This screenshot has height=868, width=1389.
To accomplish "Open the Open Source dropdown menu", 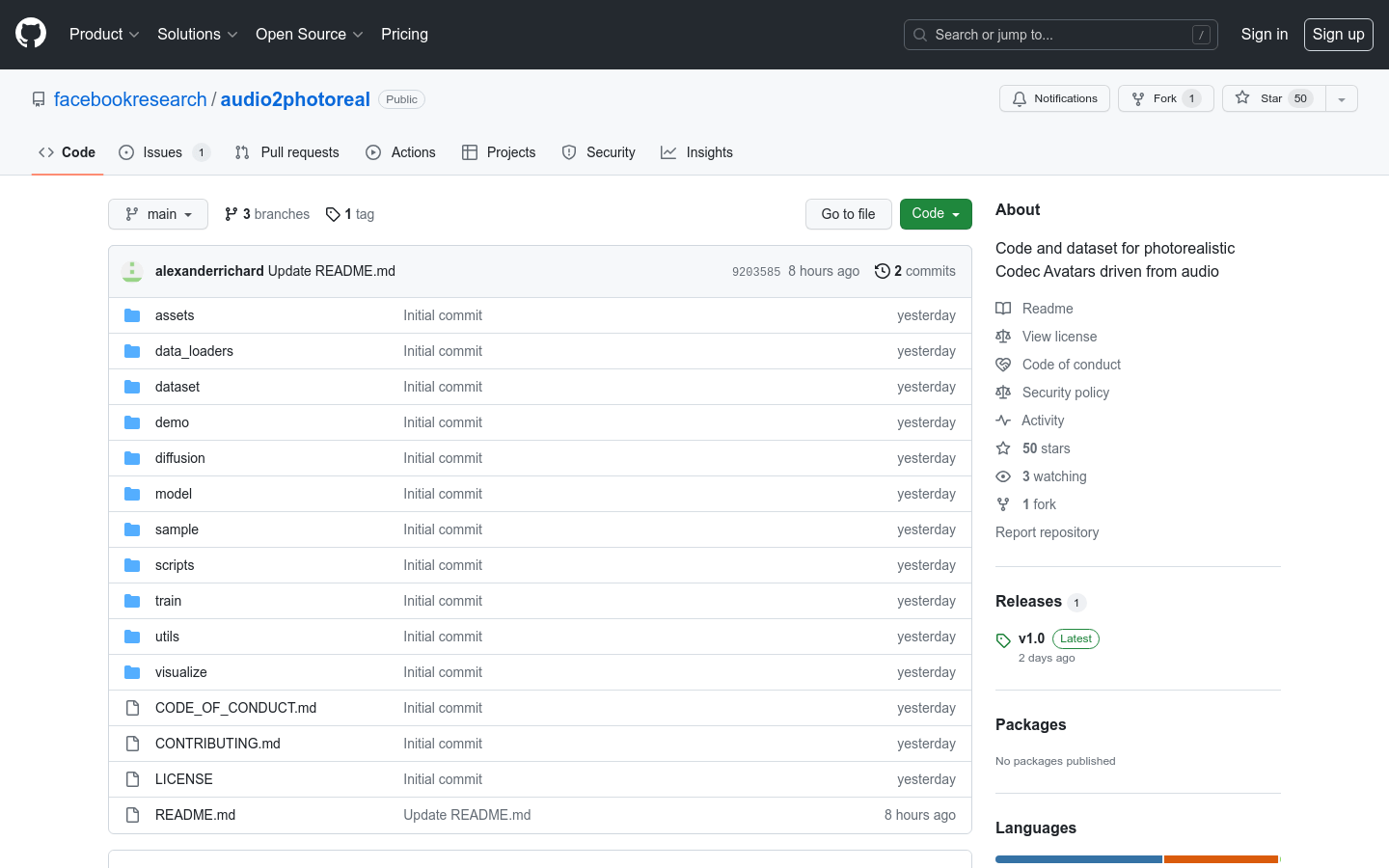I will point(309,34).
